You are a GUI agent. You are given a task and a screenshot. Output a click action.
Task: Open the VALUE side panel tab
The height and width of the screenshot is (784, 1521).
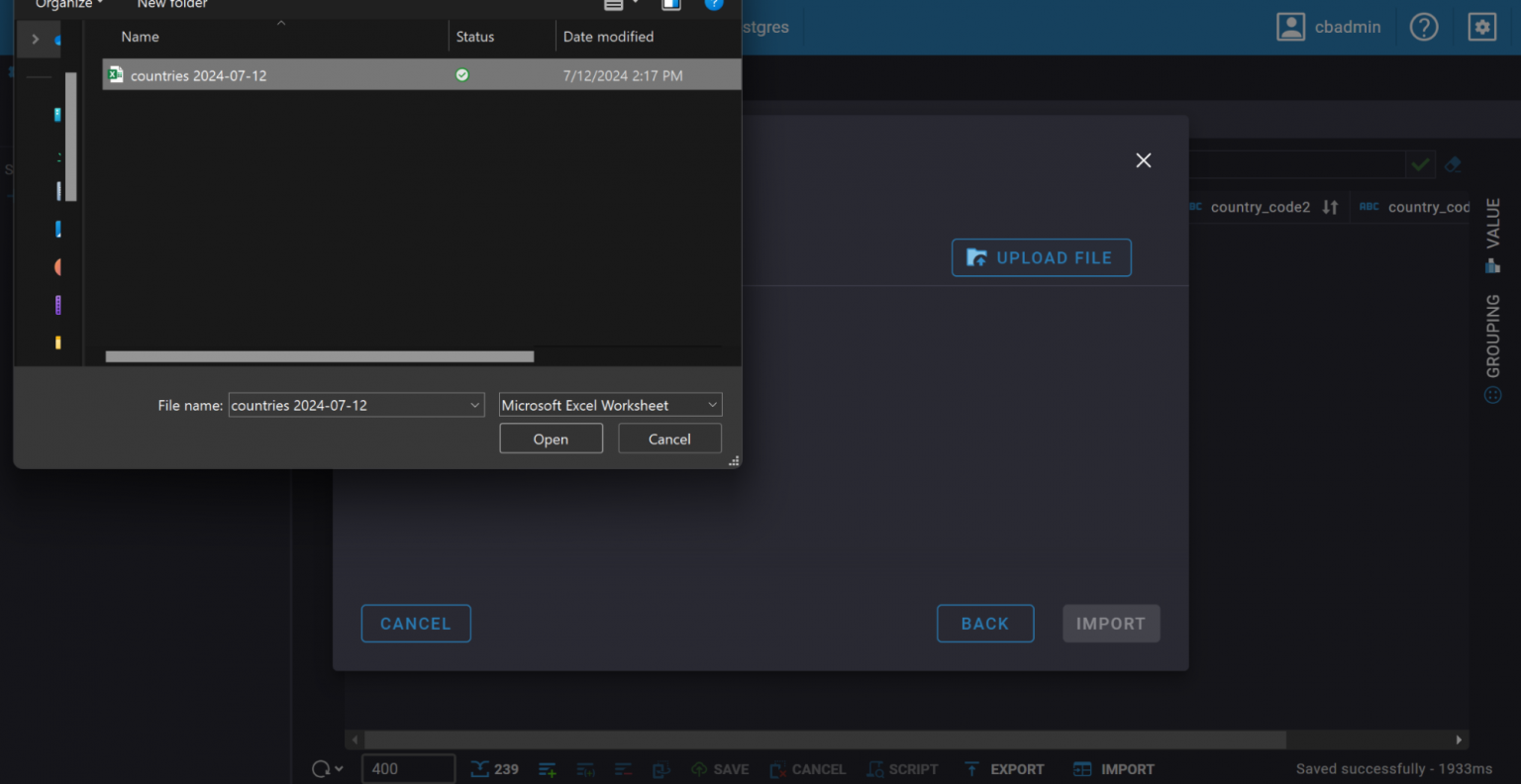pyautogui.click(x=1493, y=235)
